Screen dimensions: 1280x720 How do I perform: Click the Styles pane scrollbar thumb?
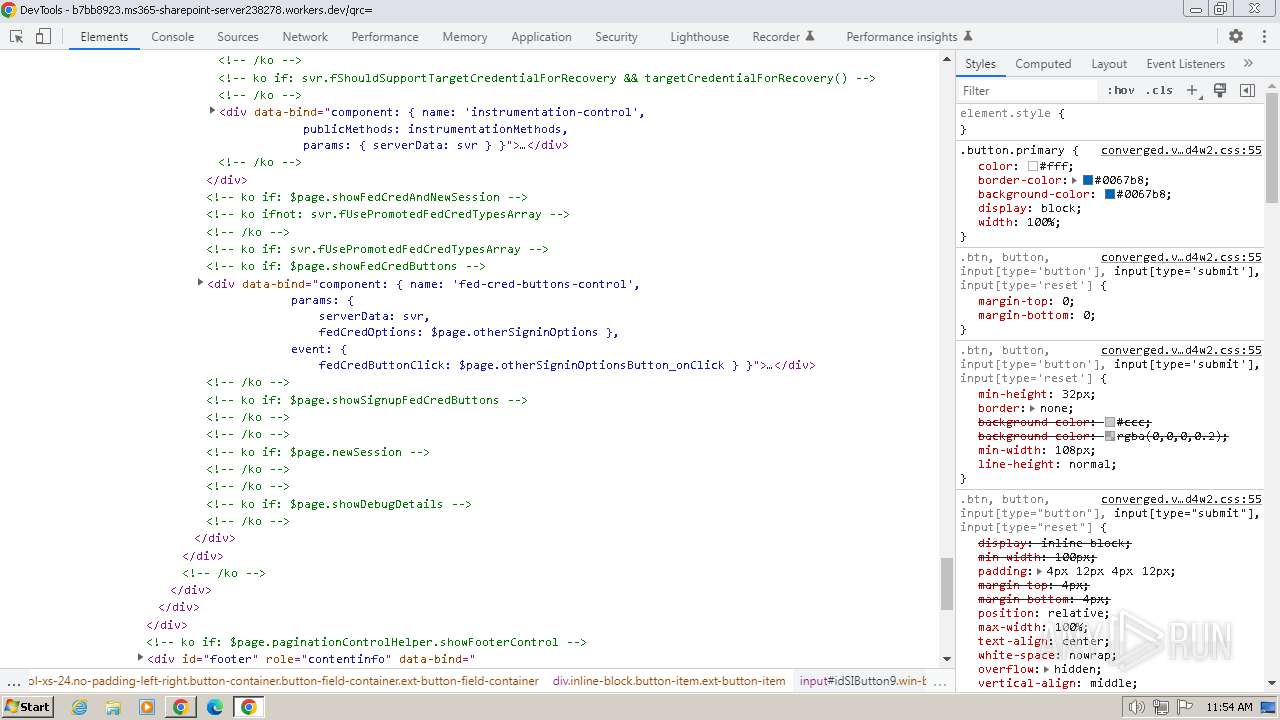pyautogui.click(x=1272, y=147)
